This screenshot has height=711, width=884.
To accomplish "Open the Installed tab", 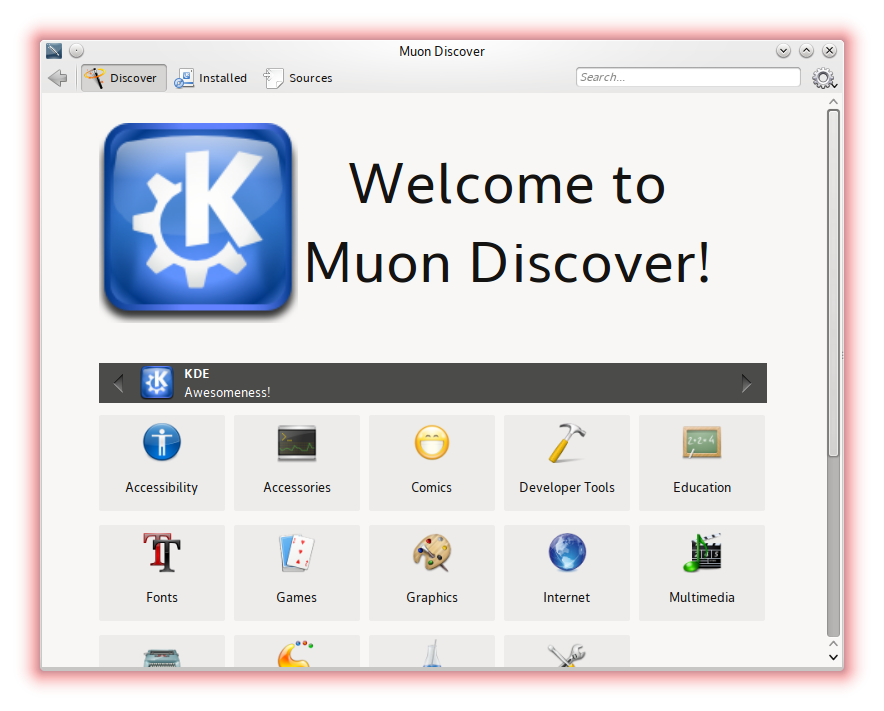I will point(210,78).
